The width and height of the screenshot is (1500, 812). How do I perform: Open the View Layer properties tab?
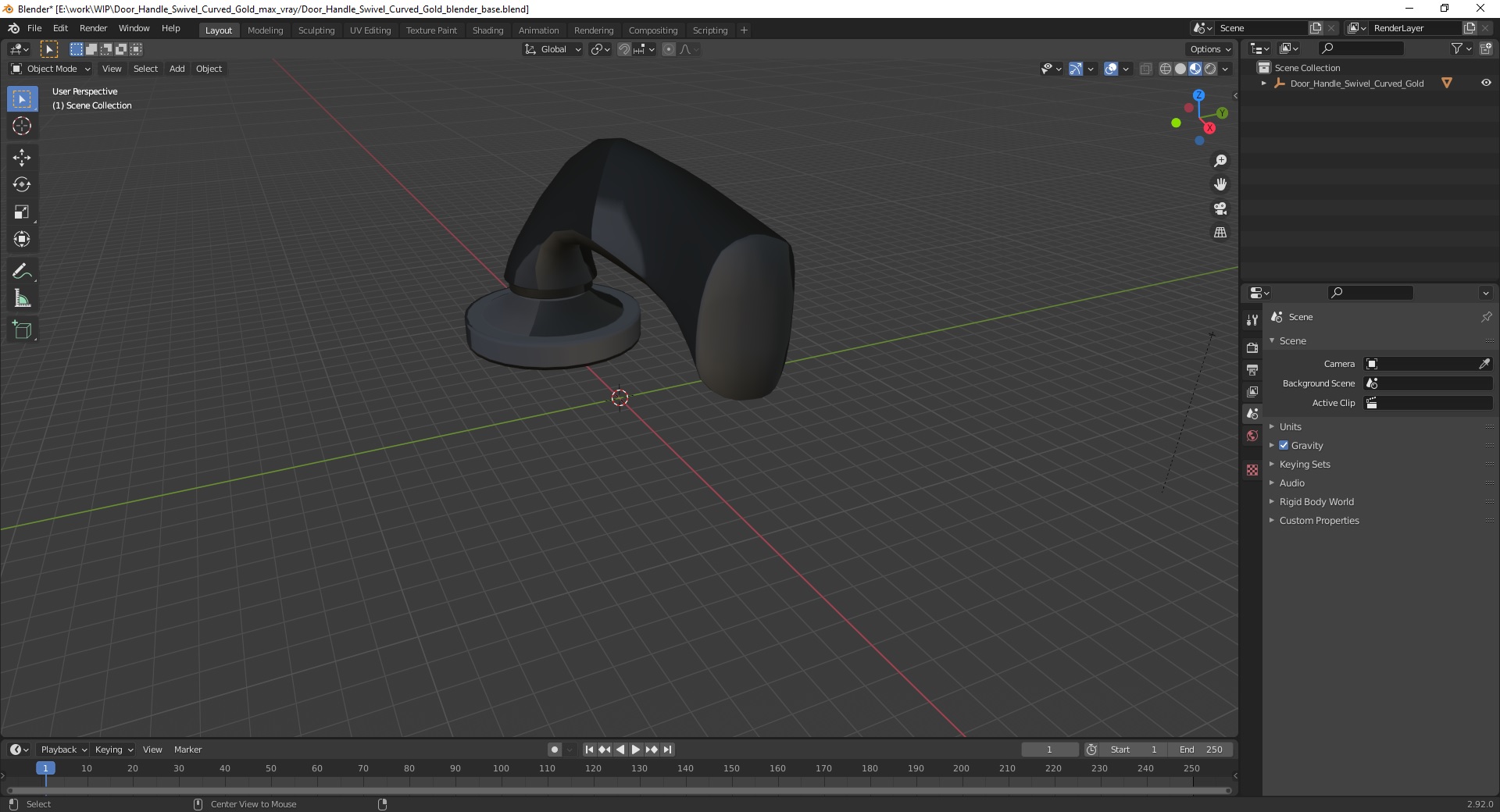(1252, 391)
